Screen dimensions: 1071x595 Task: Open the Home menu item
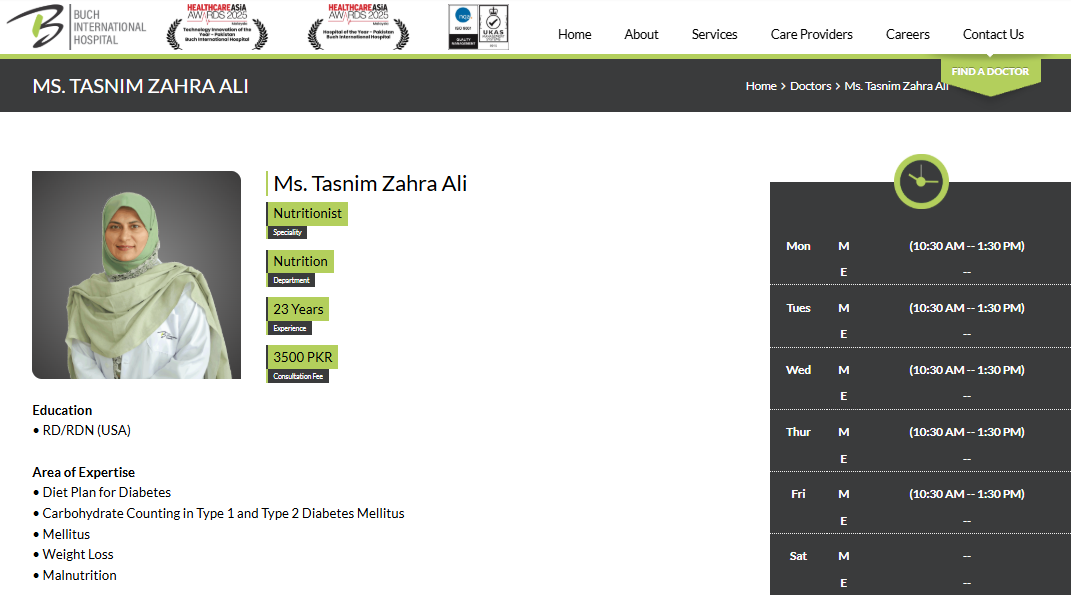(574, 34)
